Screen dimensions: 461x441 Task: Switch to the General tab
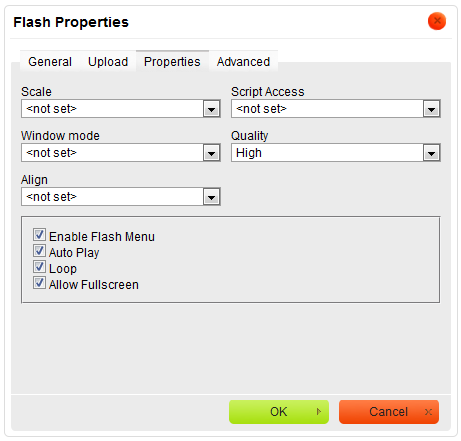click(x=50, y=62)
